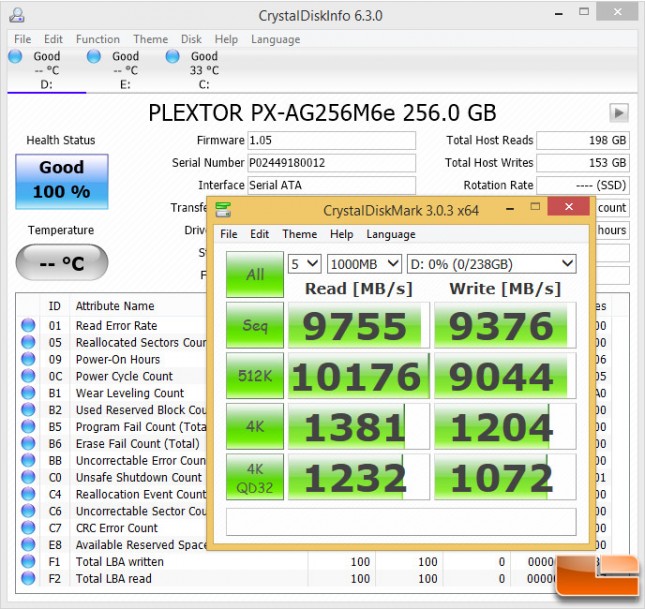Click status orb for Used Reserved Block Count
The height and width of the screenshot is (609, 645).
(28, 409)
